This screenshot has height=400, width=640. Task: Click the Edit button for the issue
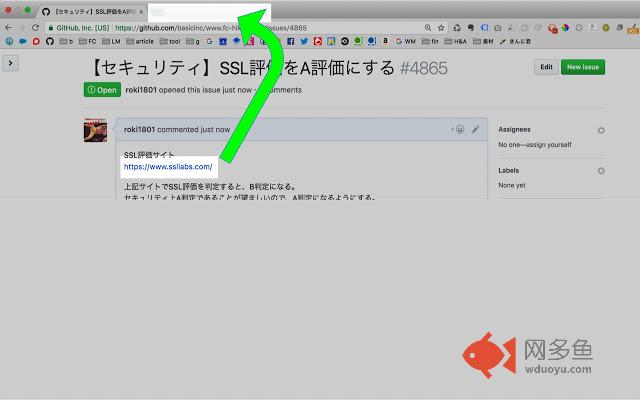click(x=546, y=67)
